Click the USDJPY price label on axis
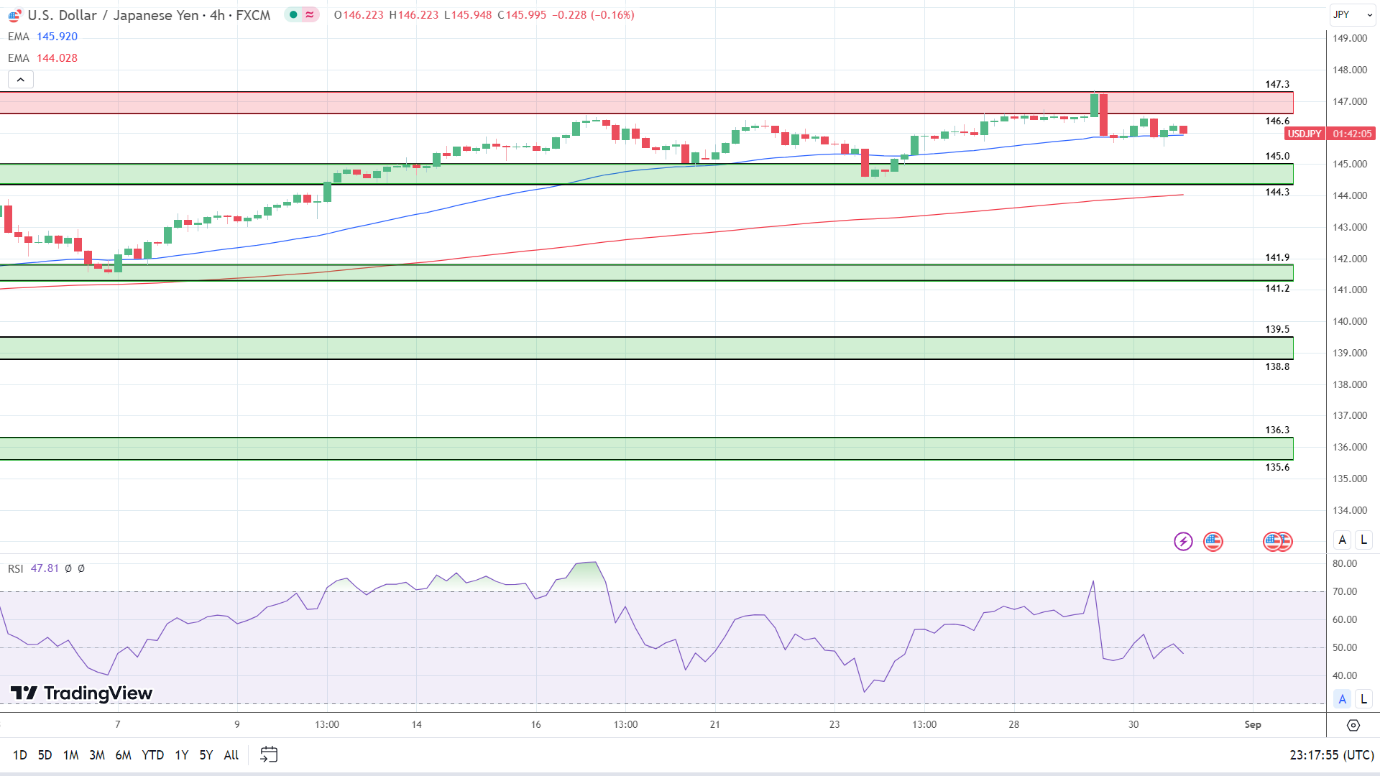Screen dimensions: 1380x776 tap(1305, 133)
